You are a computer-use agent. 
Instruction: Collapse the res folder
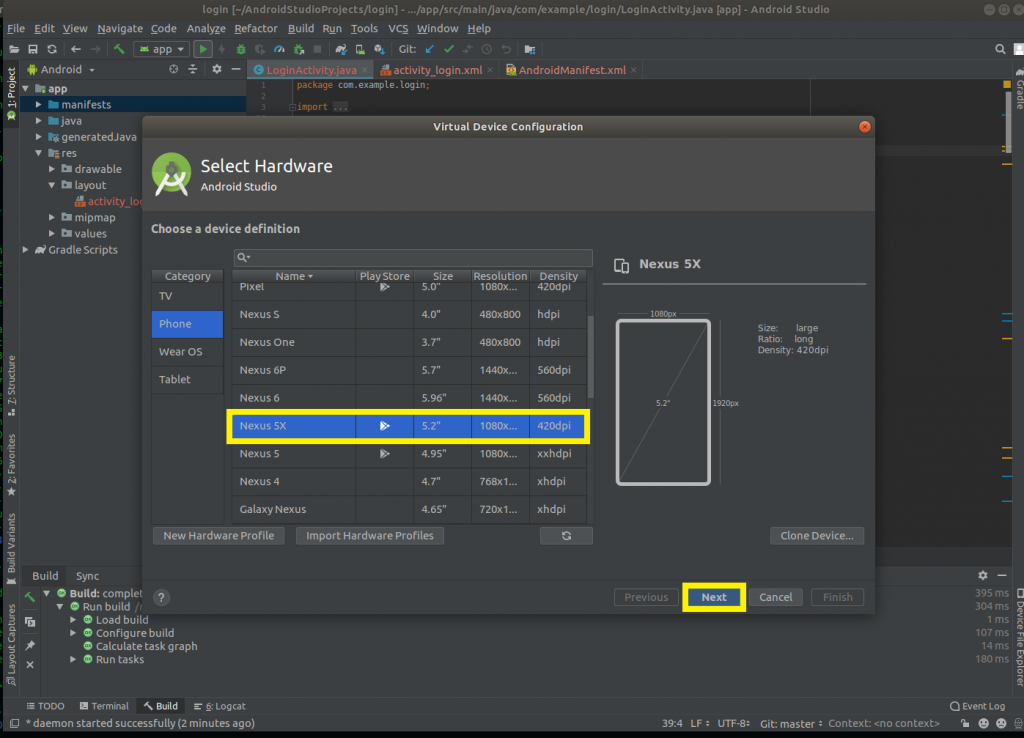point(39,153)
